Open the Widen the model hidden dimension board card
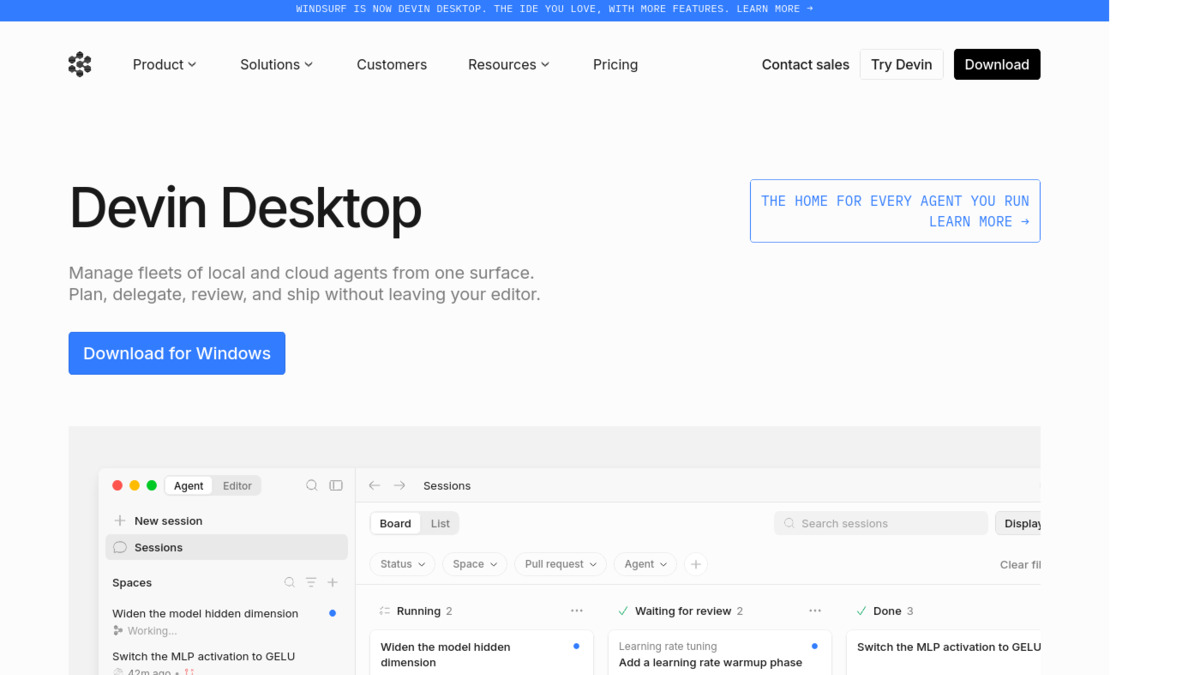The height and width of the screenshot is (675, 1200). pos(481,653)
